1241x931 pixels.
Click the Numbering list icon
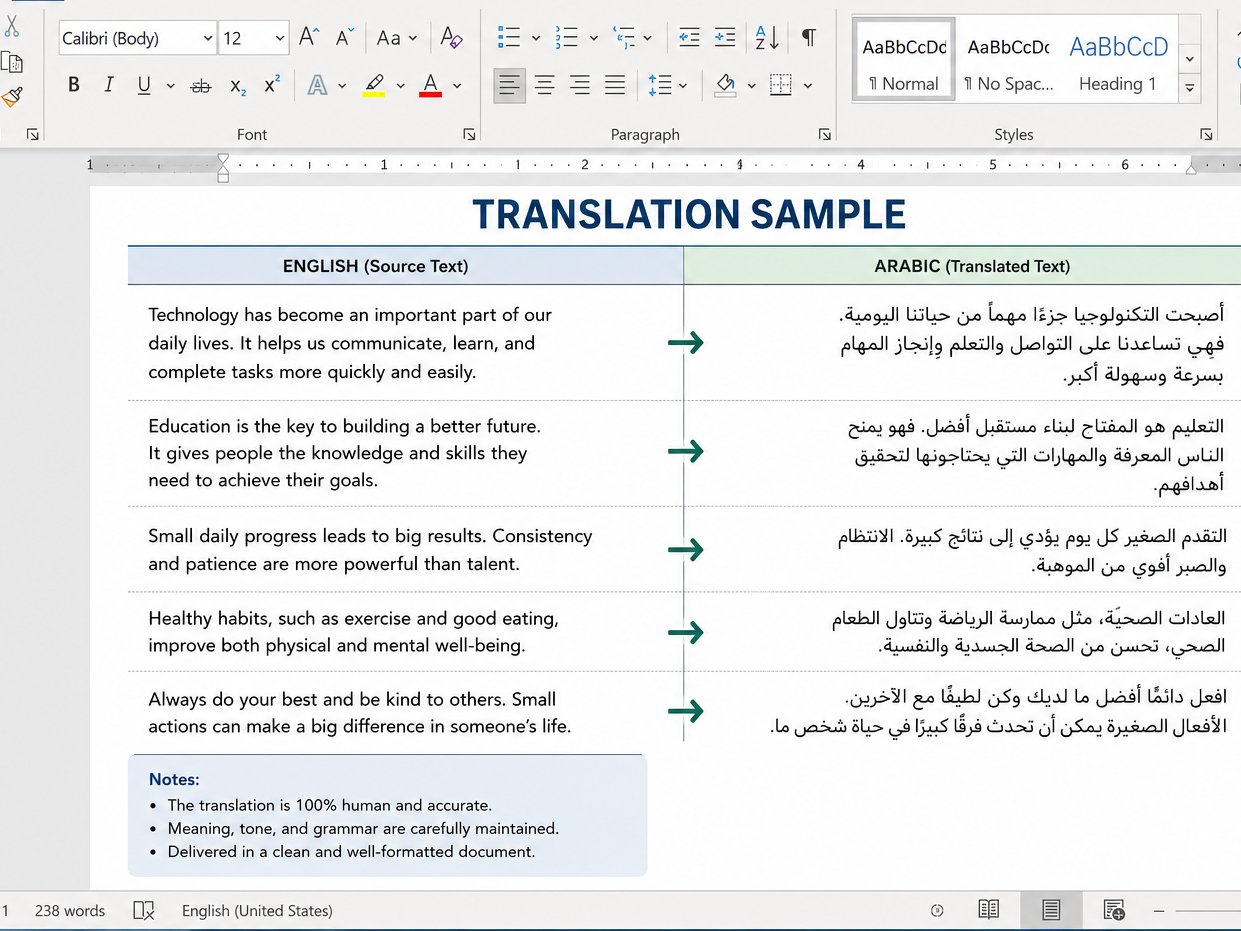pyautogui.click(x=567, y=38)
